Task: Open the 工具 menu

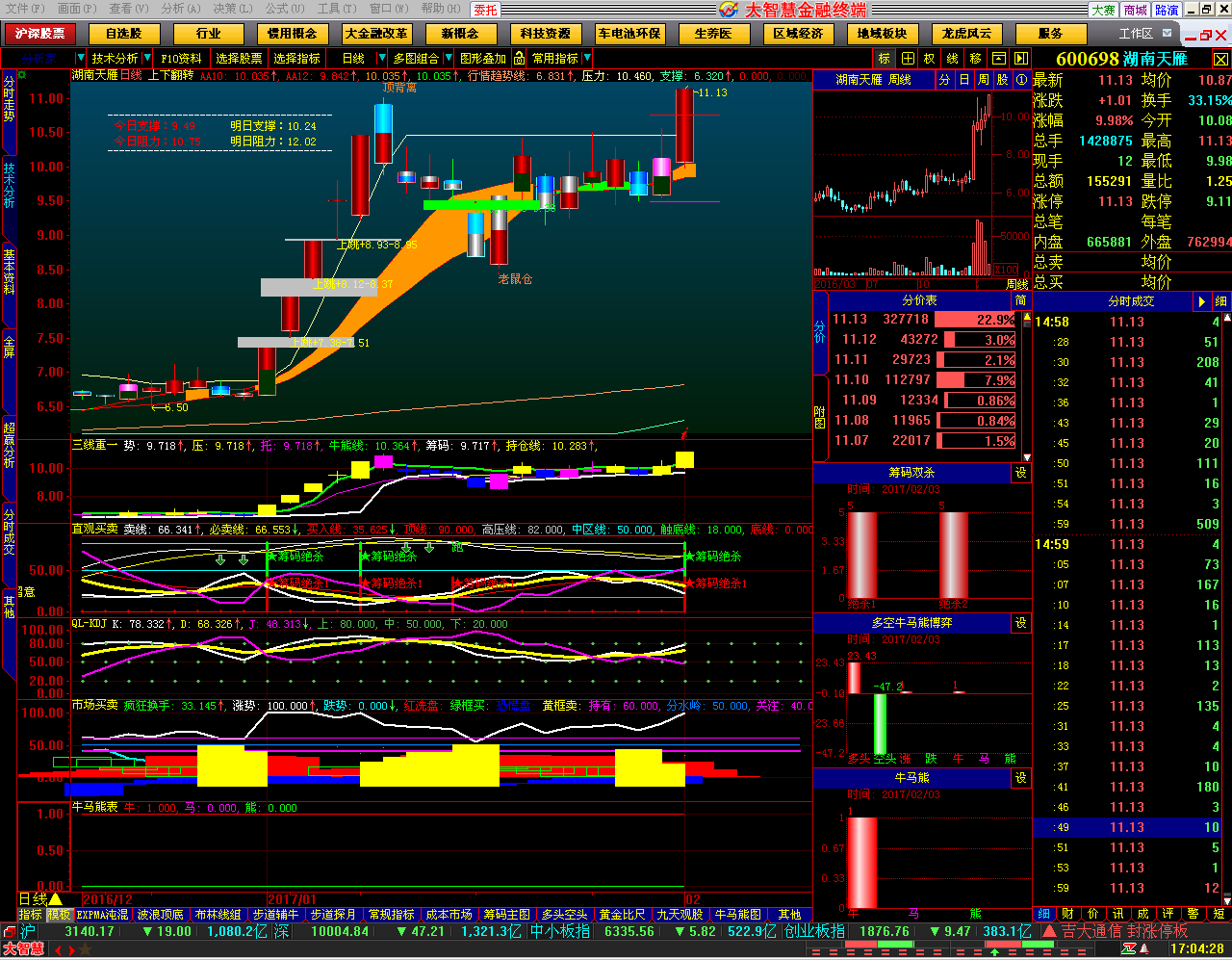Action: [337, 9]
